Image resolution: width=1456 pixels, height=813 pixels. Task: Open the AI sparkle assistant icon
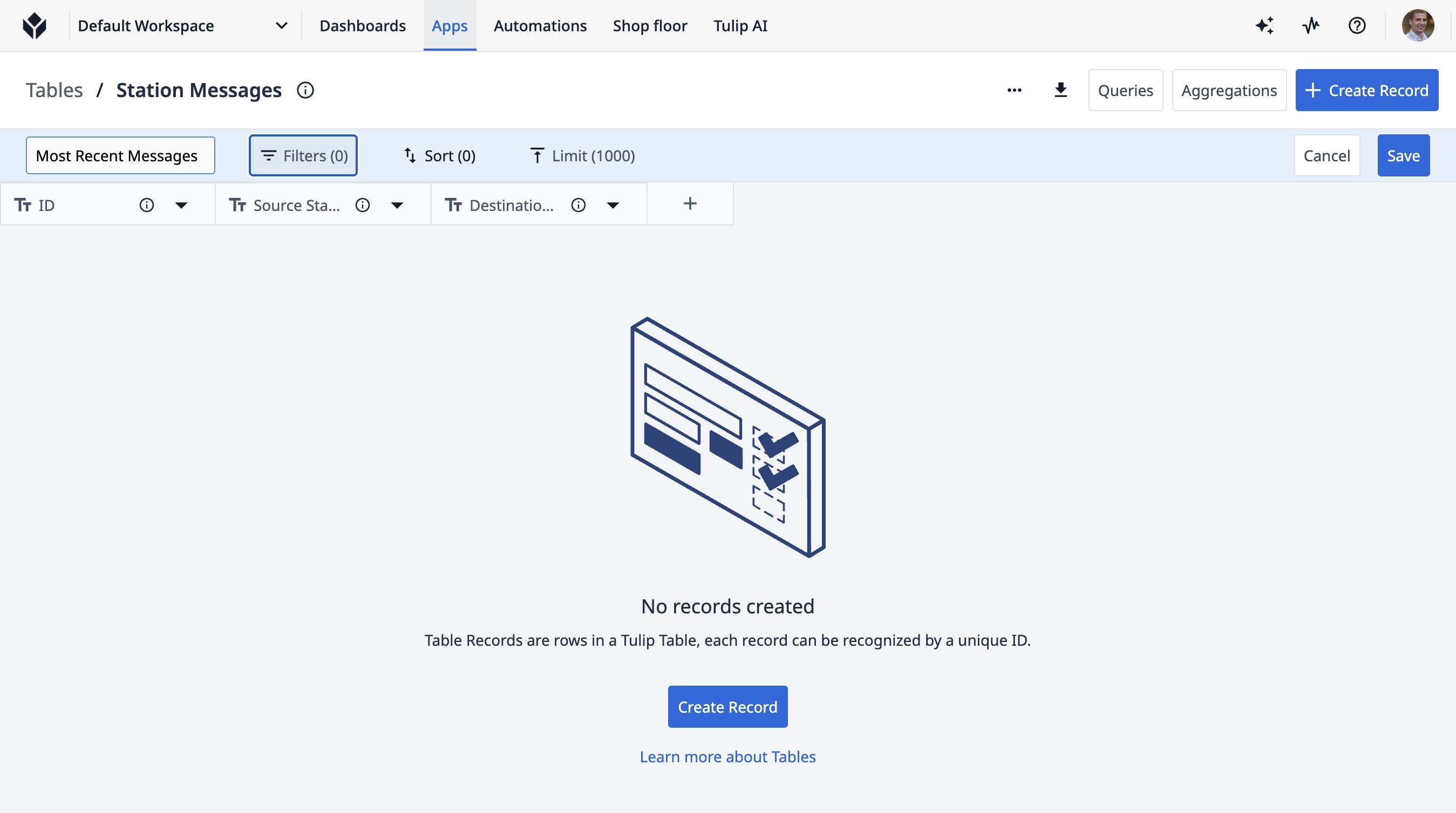click(x=1264, y=26)
